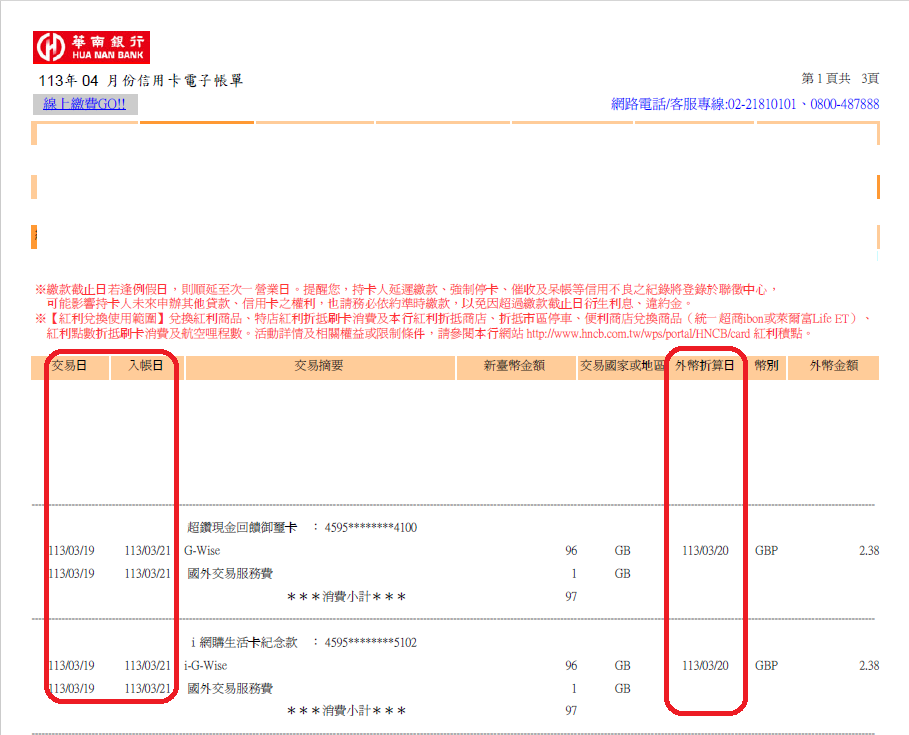This screenshot has height=735, width=909.
Task: Click card number ending in 4100
Action: 371,527
